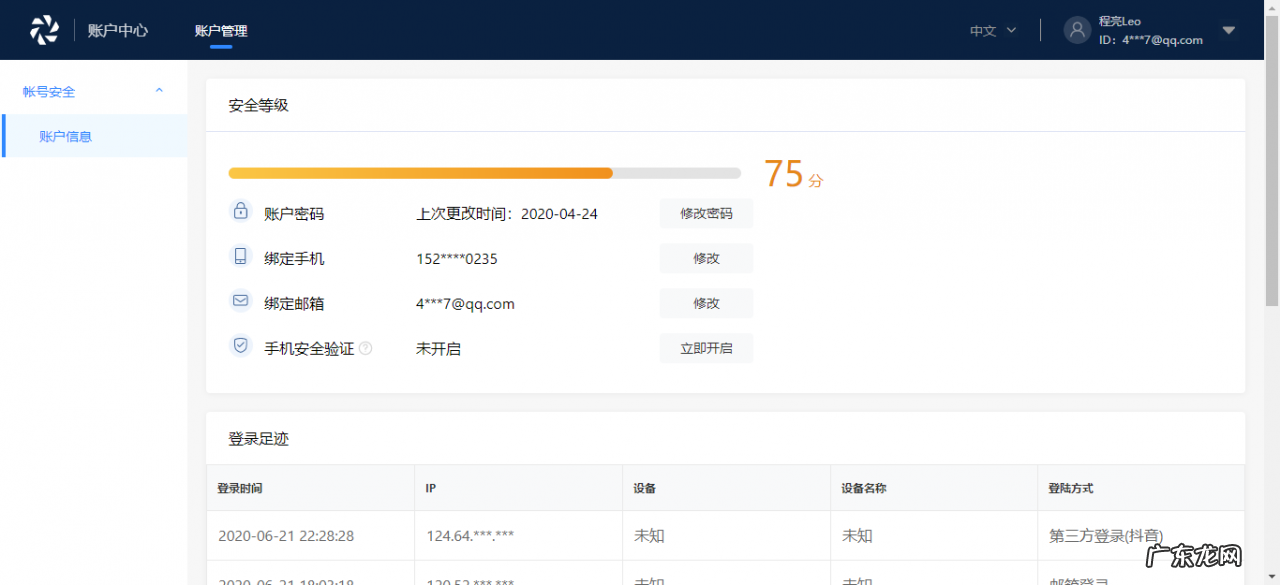Click 修改 next to the bound email
Viewport: 1280px width, 585px height.
[706, 302]
